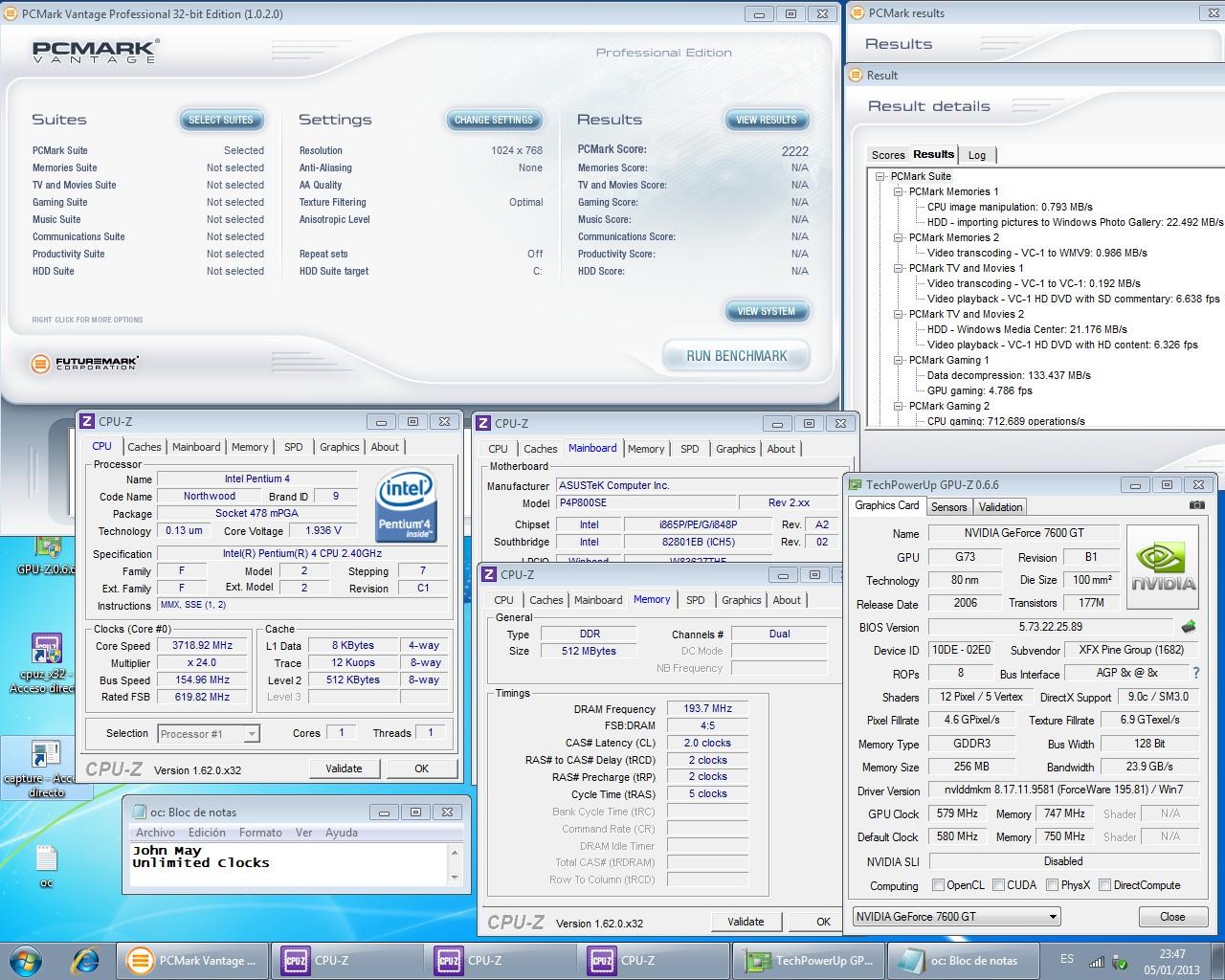Click the GPU-Z screenshot camera icon
Image resolution: width=1225 pixels, height=980 pixels.
[1196, 505]
